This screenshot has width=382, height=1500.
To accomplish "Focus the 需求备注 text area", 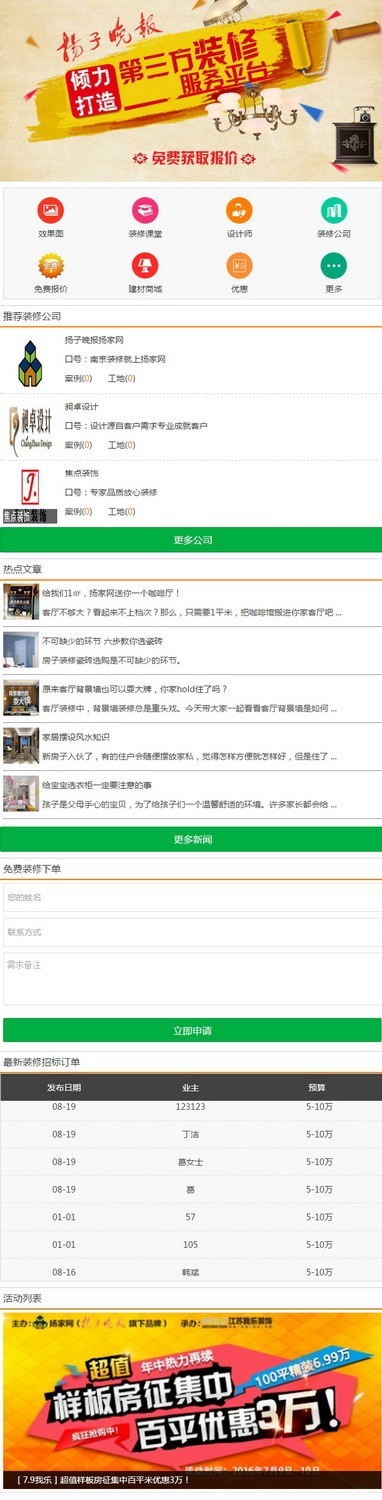I will tap(192, 979).
